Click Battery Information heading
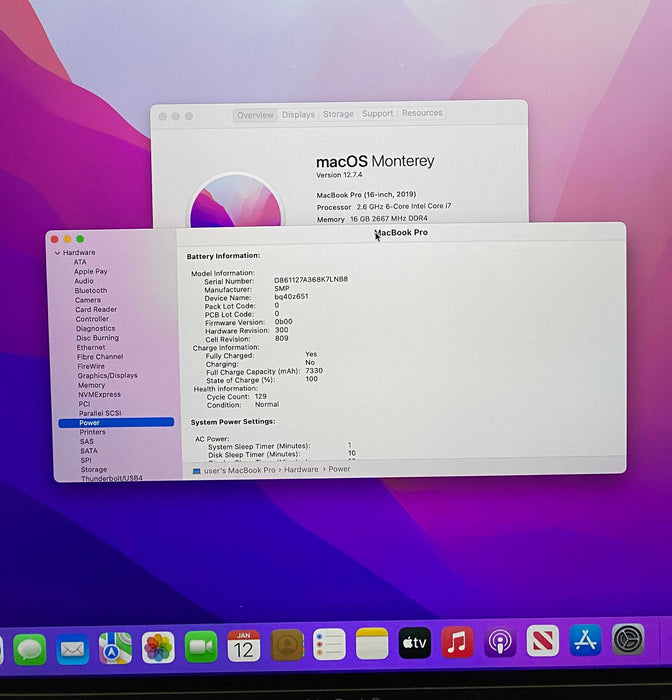Image resolution: width=672 pixels, height=700 pixels. (223, 256)
